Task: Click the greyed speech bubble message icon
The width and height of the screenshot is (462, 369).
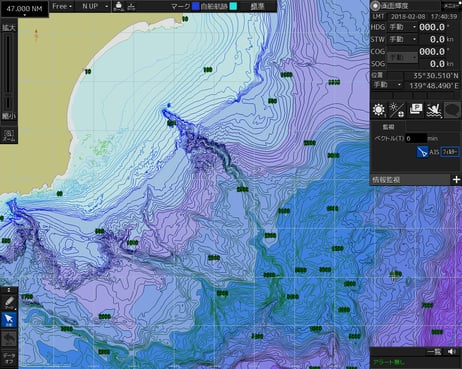Action: pyautogui.click(x=452, y=110)
